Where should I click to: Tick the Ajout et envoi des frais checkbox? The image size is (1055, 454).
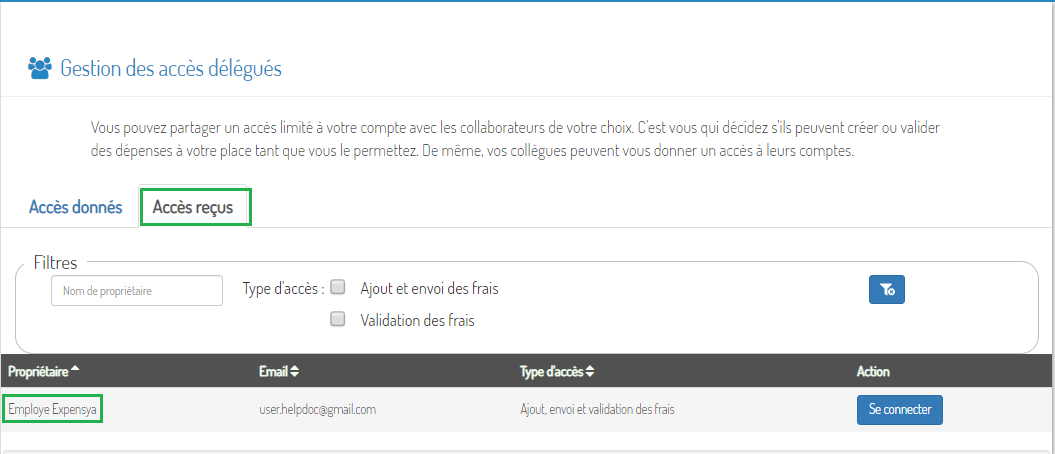338,287
